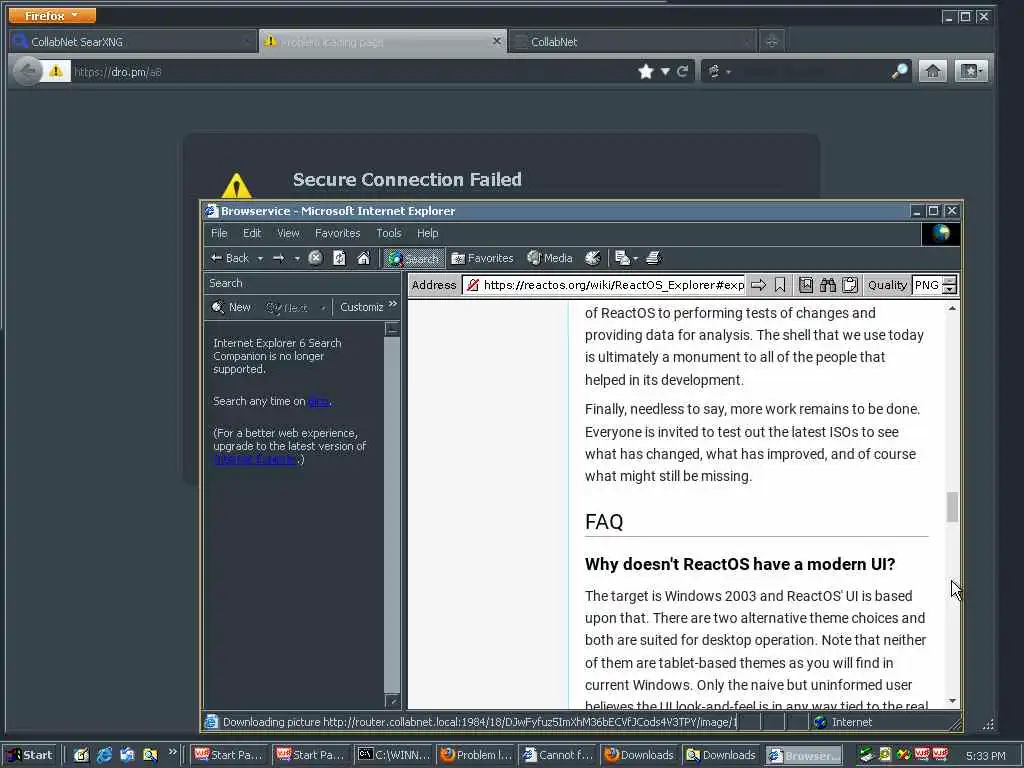The image size is (1024, 768).
Task: Go to the IE Home page icon
Action: click(x=364, y=258)
